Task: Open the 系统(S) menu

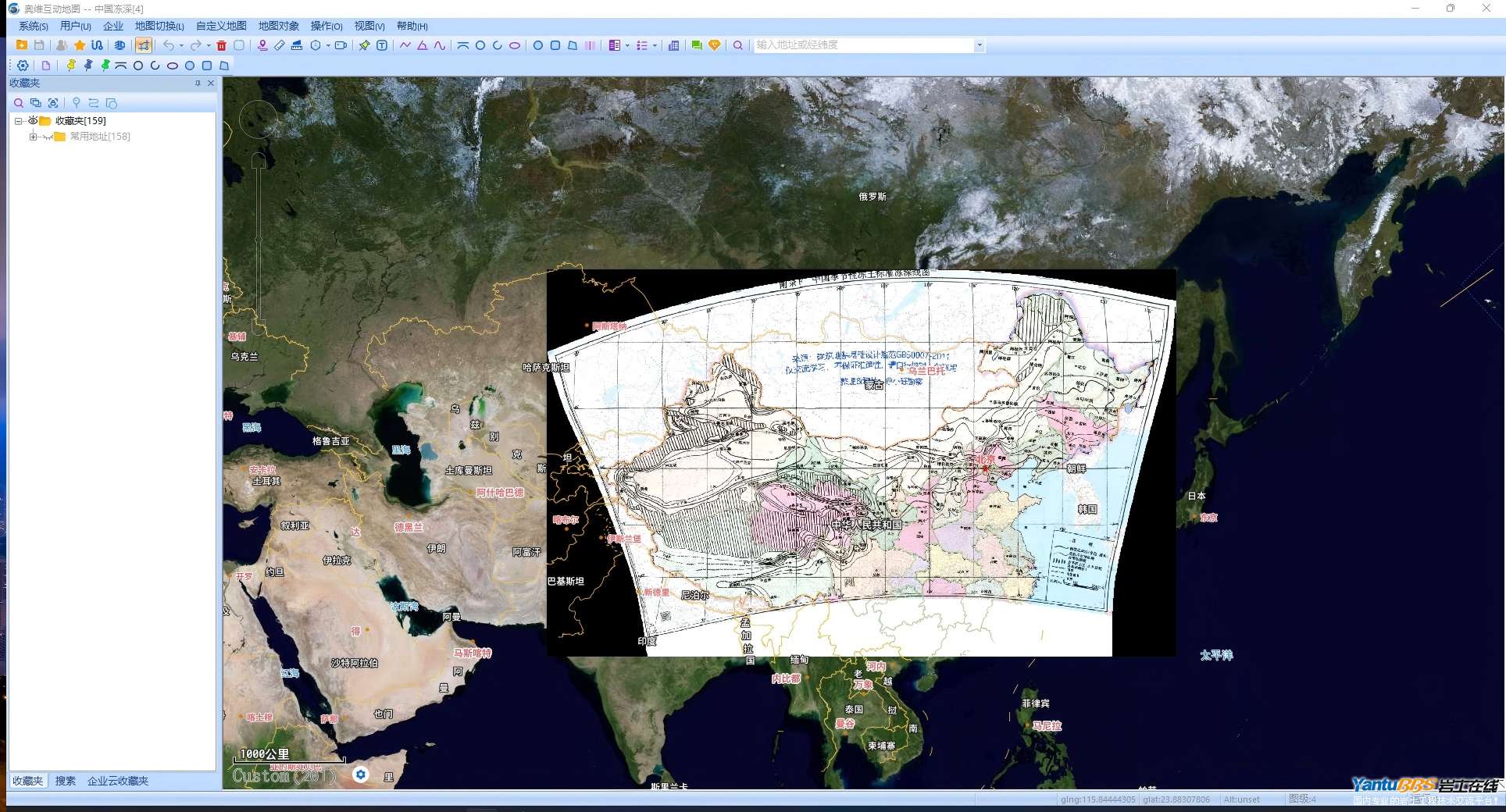Action: point(33,27)
